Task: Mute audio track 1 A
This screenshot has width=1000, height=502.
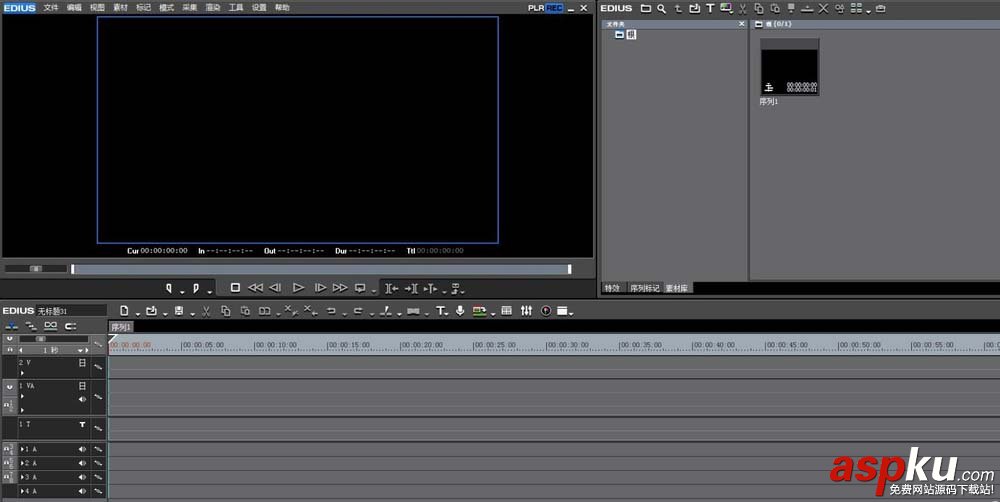Action: tap(82, 449)
